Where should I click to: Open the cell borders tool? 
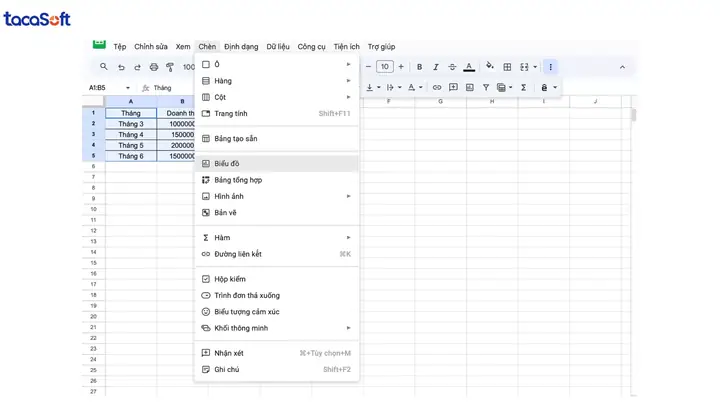(507, 67)
